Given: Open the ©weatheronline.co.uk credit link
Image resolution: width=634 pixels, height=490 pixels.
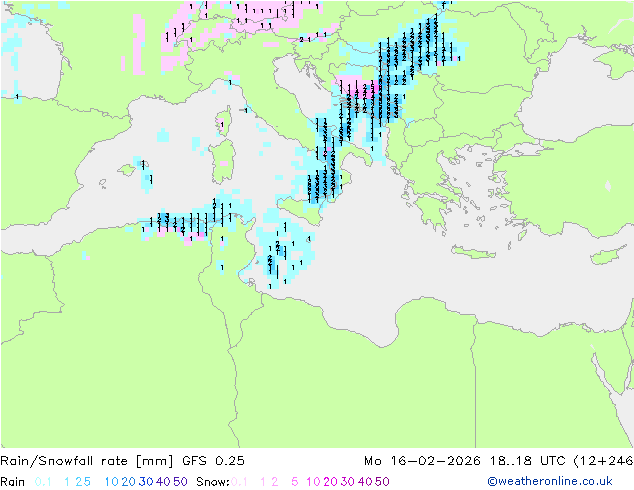Looking at the screenshot, I should (x=550, y=481).
